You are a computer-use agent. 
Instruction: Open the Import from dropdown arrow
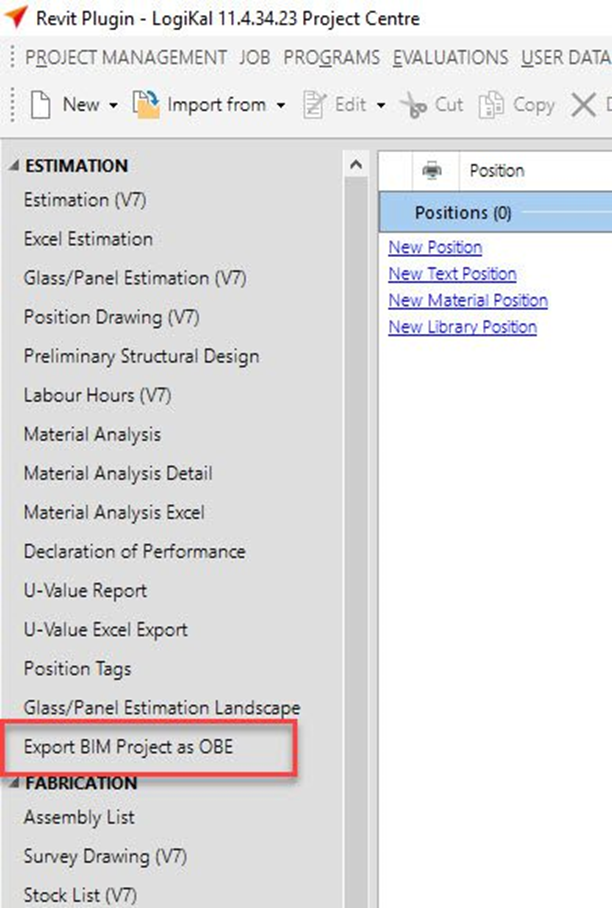tap(281, 105)
